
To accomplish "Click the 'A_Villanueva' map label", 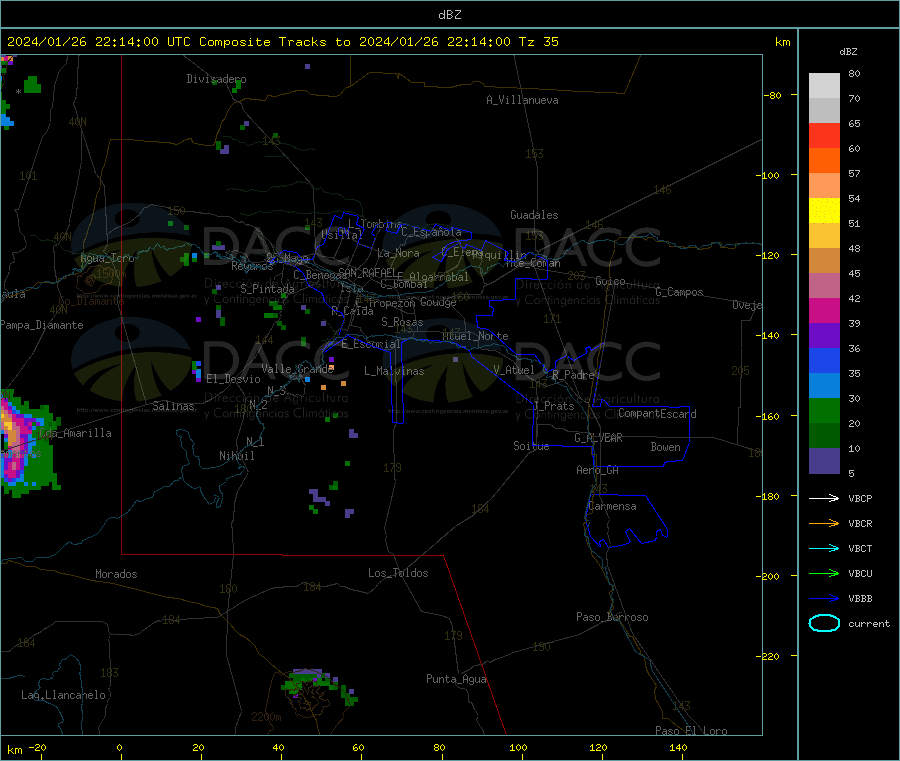I will pos(522,100).
